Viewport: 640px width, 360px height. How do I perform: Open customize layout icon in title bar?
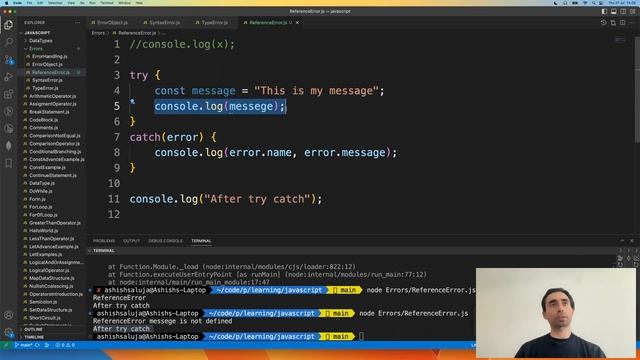pos(633,11)
